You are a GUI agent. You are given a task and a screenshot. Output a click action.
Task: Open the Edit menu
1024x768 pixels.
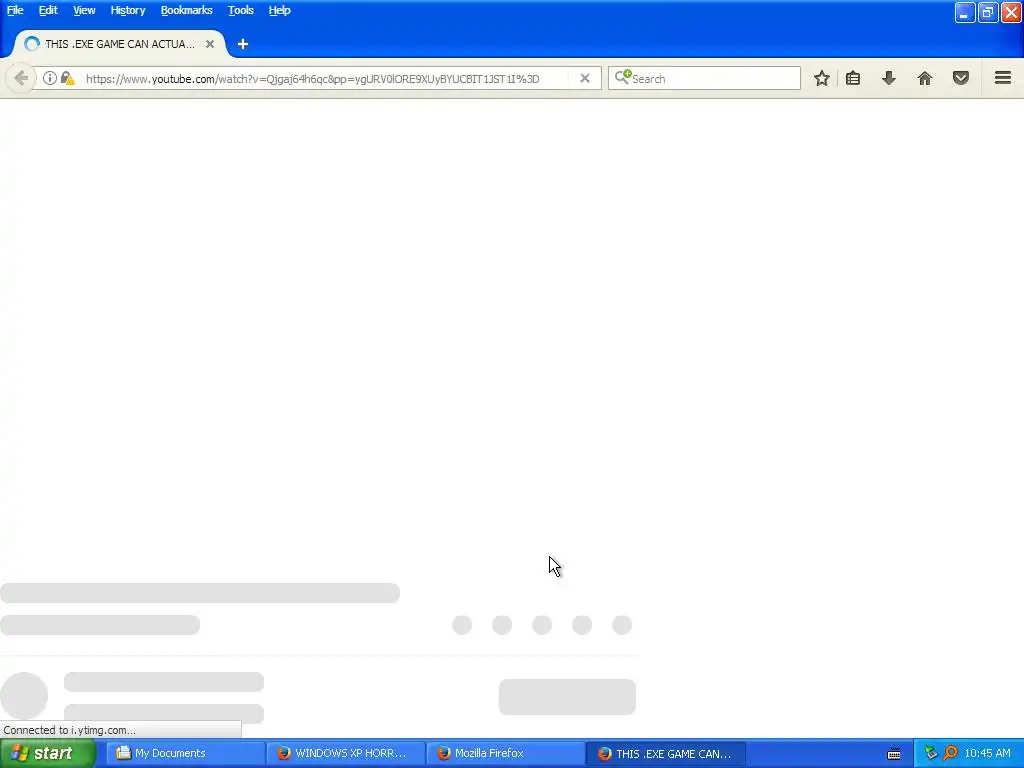tap(48, 10)
